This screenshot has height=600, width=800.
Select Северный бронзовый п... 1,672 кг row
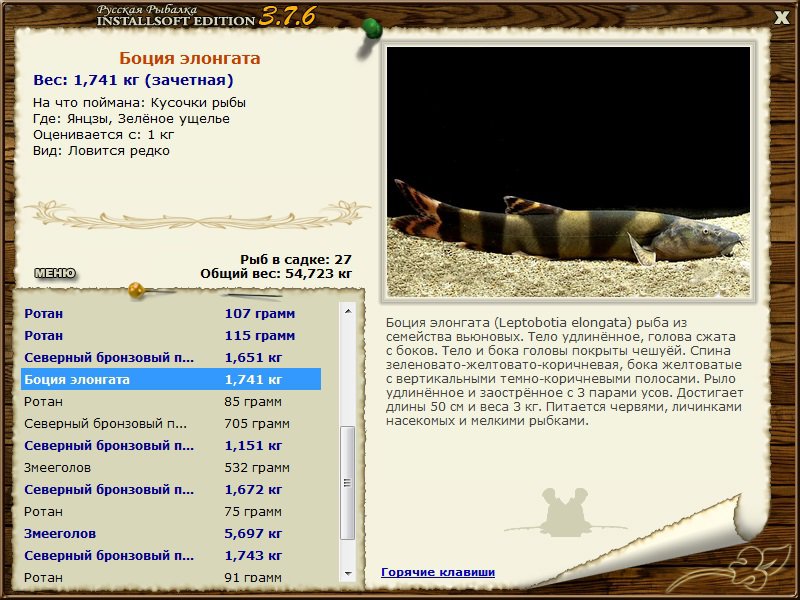pyautogui.click(x=171, y=489)
